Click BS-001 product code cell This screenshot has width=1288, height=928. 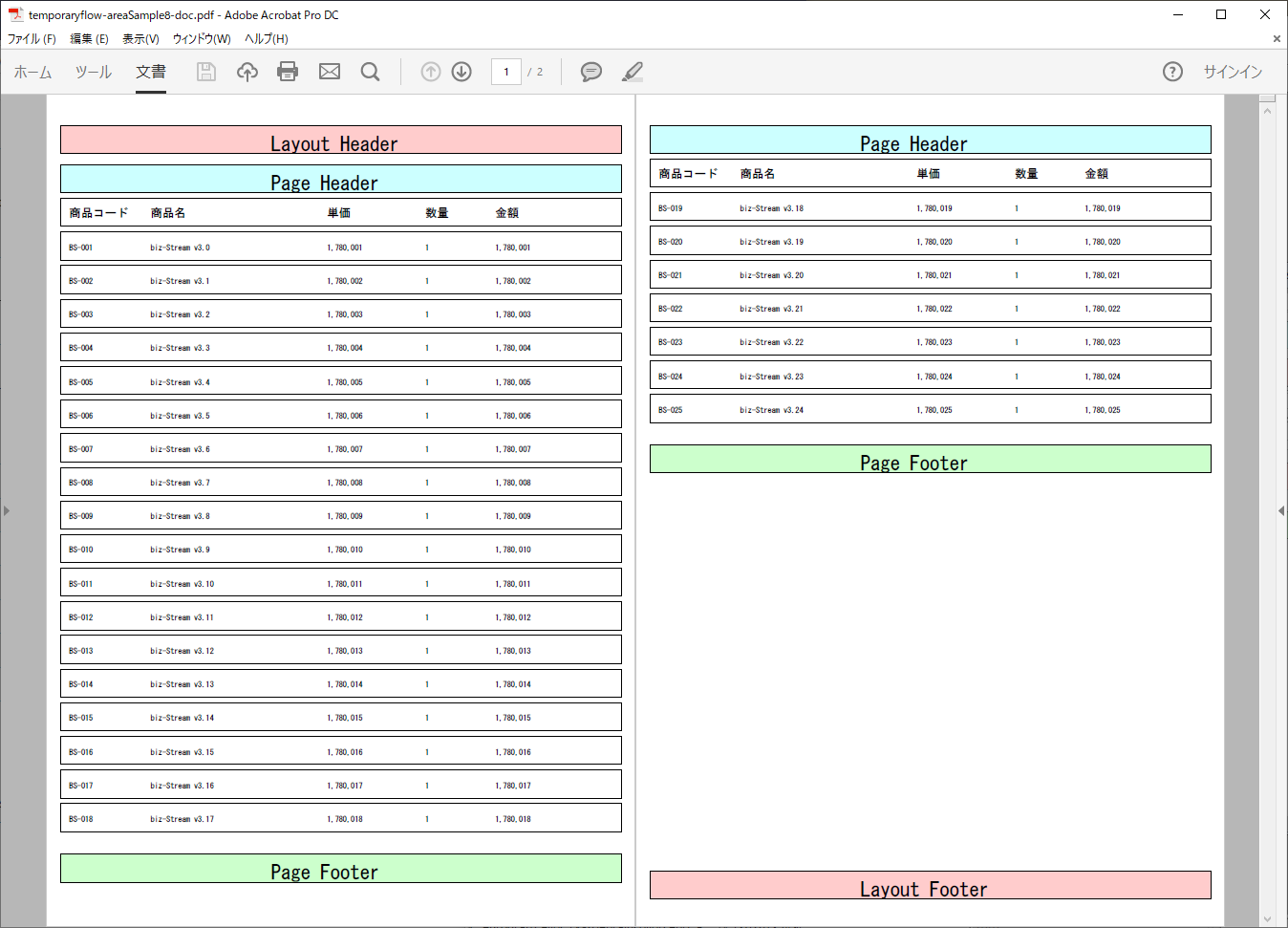click(x=81, y=248)
